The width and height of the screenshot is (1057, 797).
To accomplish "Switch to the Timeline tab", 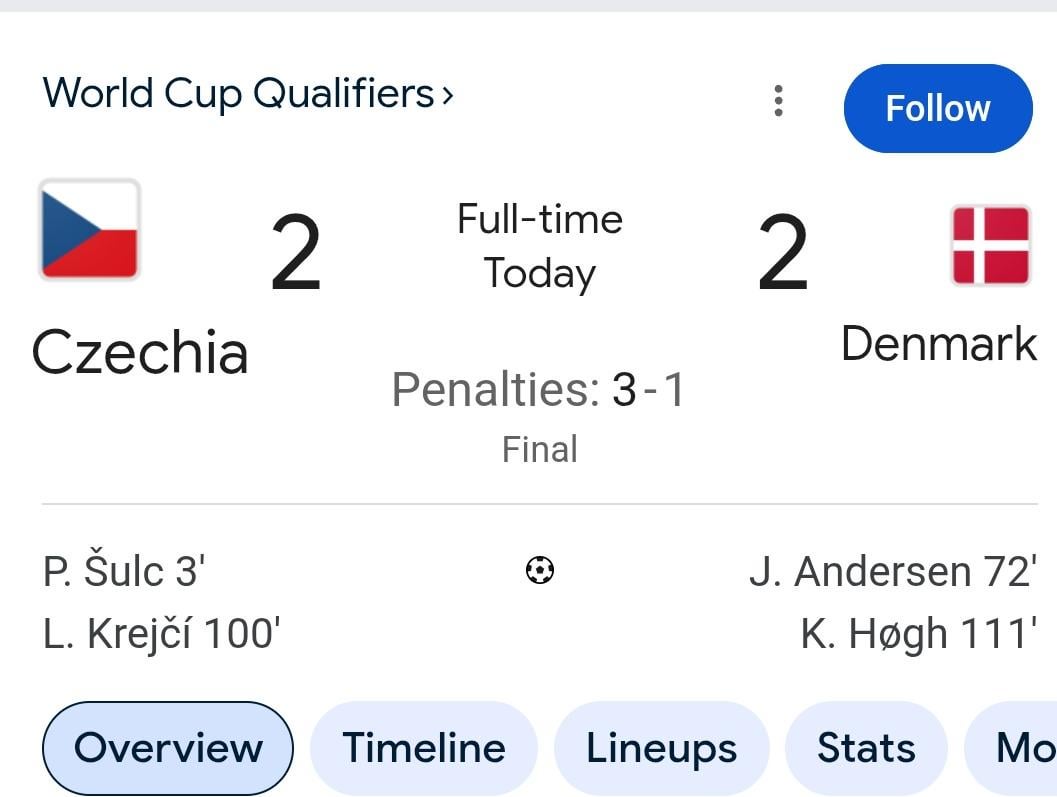I will 424,748.
